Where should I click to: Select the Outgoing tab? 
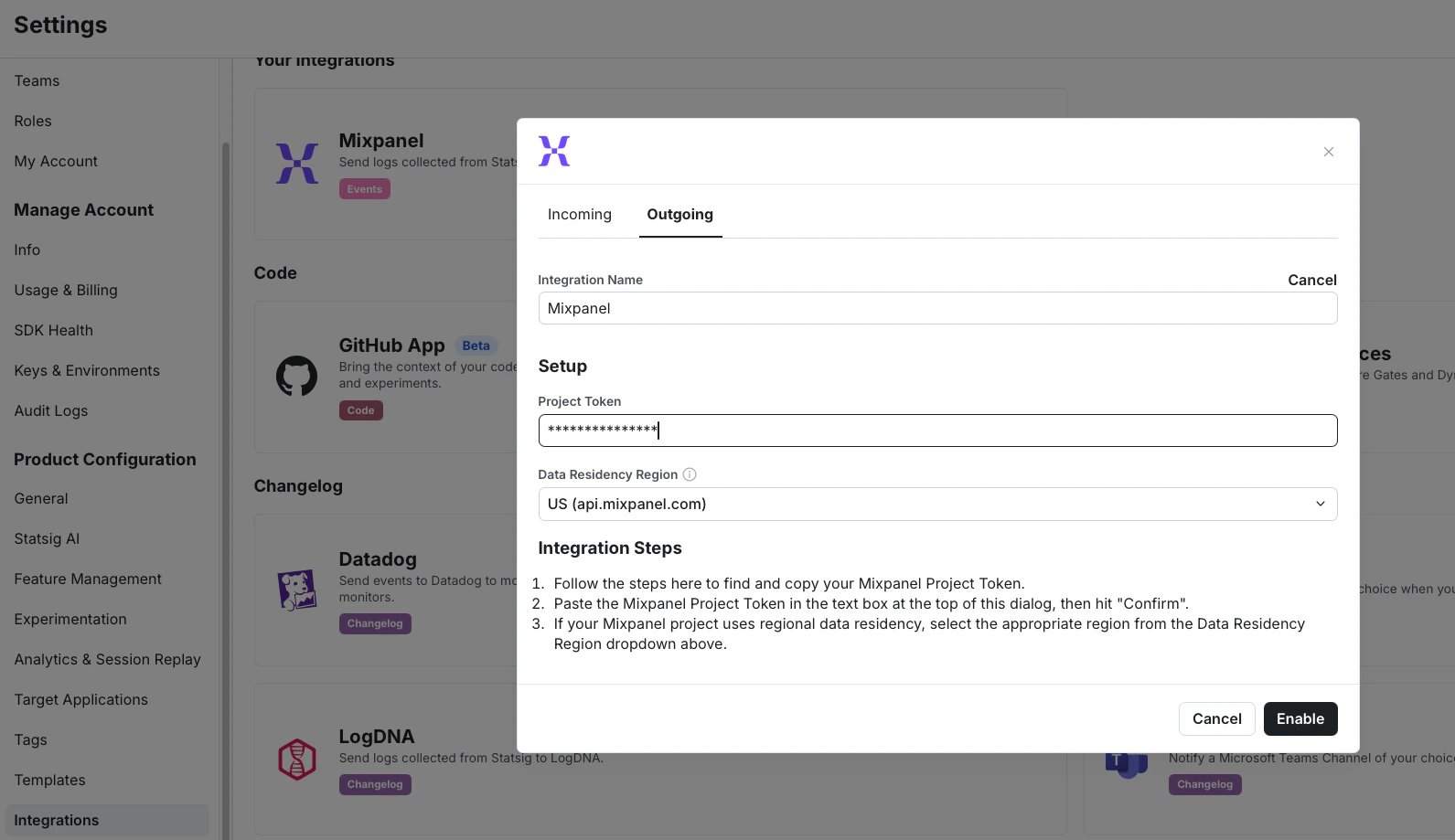[x=680, y=214]
